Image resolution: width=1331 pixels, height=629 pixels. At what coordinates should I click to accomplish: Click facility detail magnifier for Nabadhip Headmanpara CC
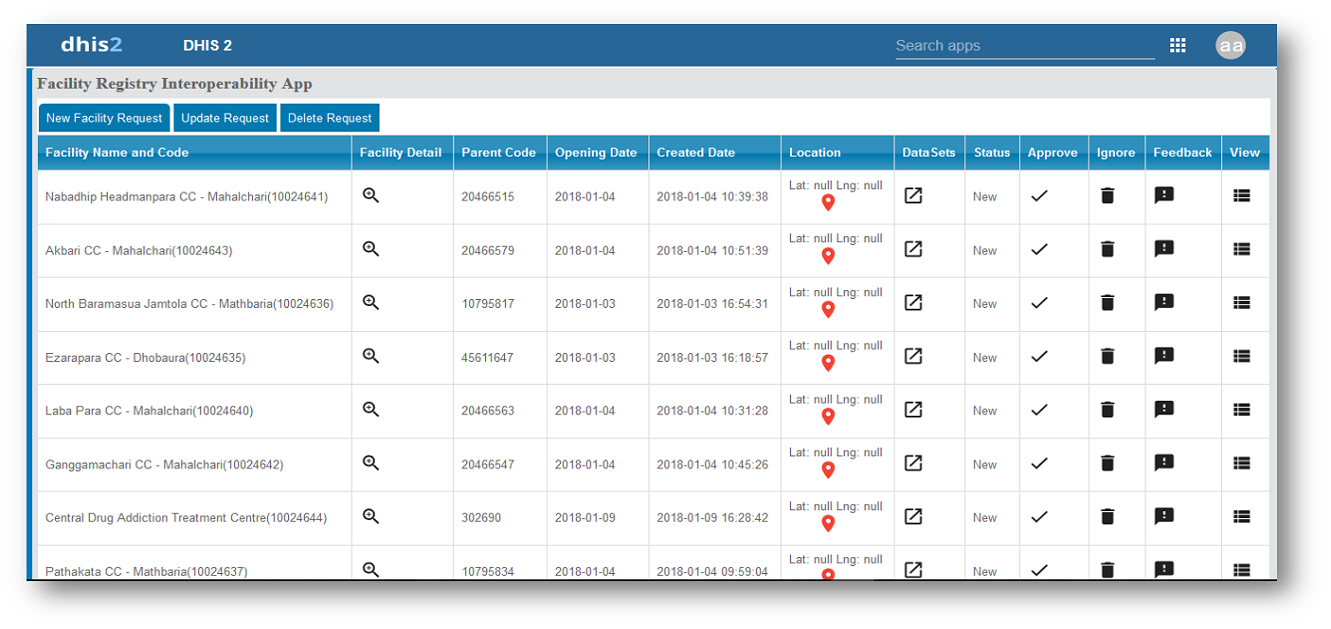click(371, 196)
